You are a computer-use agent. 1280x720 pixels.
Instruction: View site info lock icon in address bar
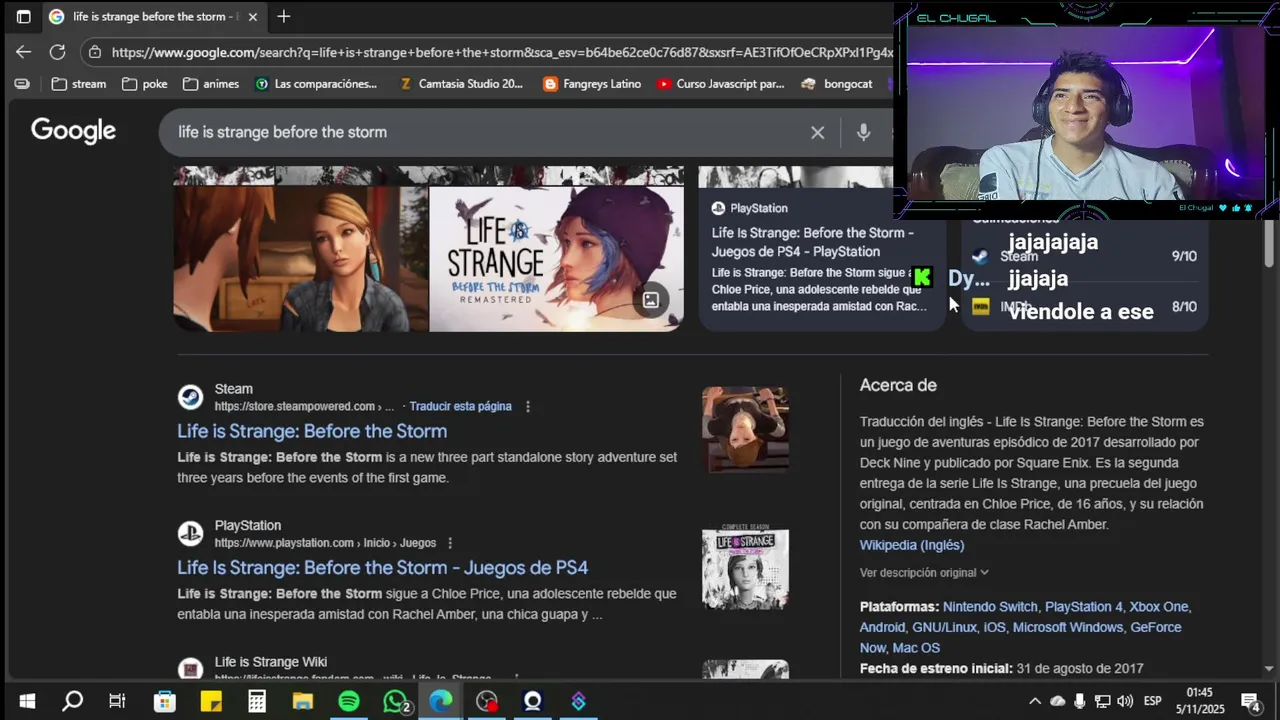coord(94,53)
